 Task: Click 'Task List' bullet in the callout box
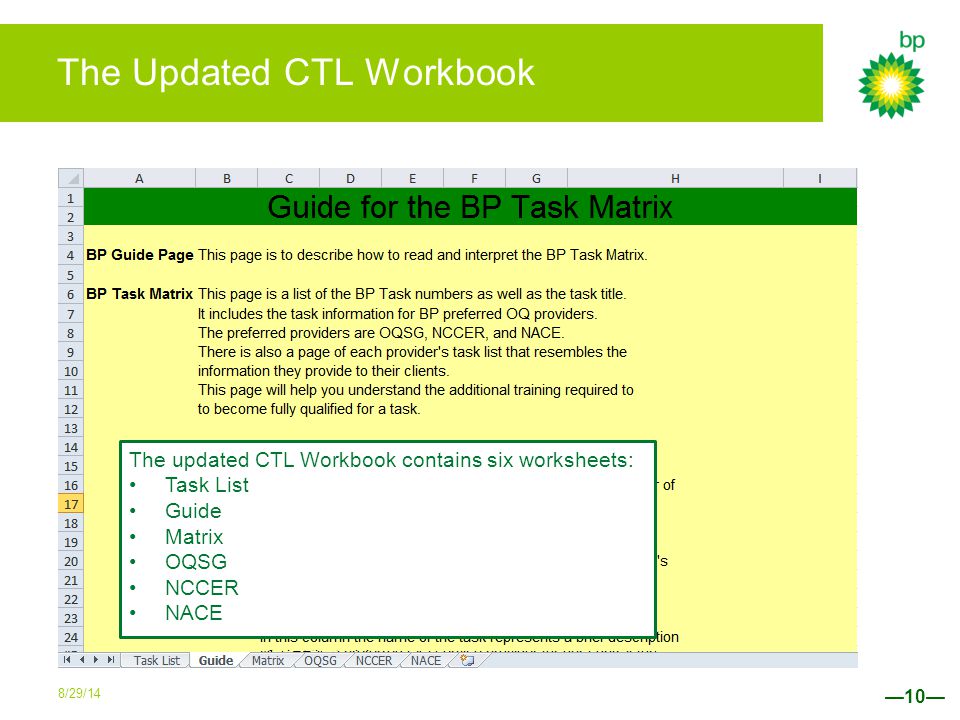click(207, 485)
